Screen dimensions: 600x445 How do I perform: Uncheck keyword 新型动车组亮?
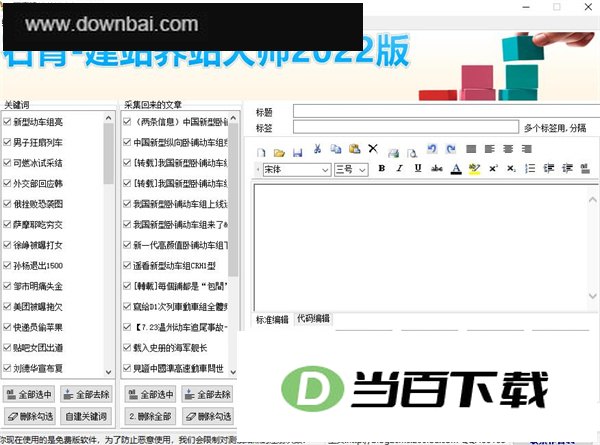7,122
